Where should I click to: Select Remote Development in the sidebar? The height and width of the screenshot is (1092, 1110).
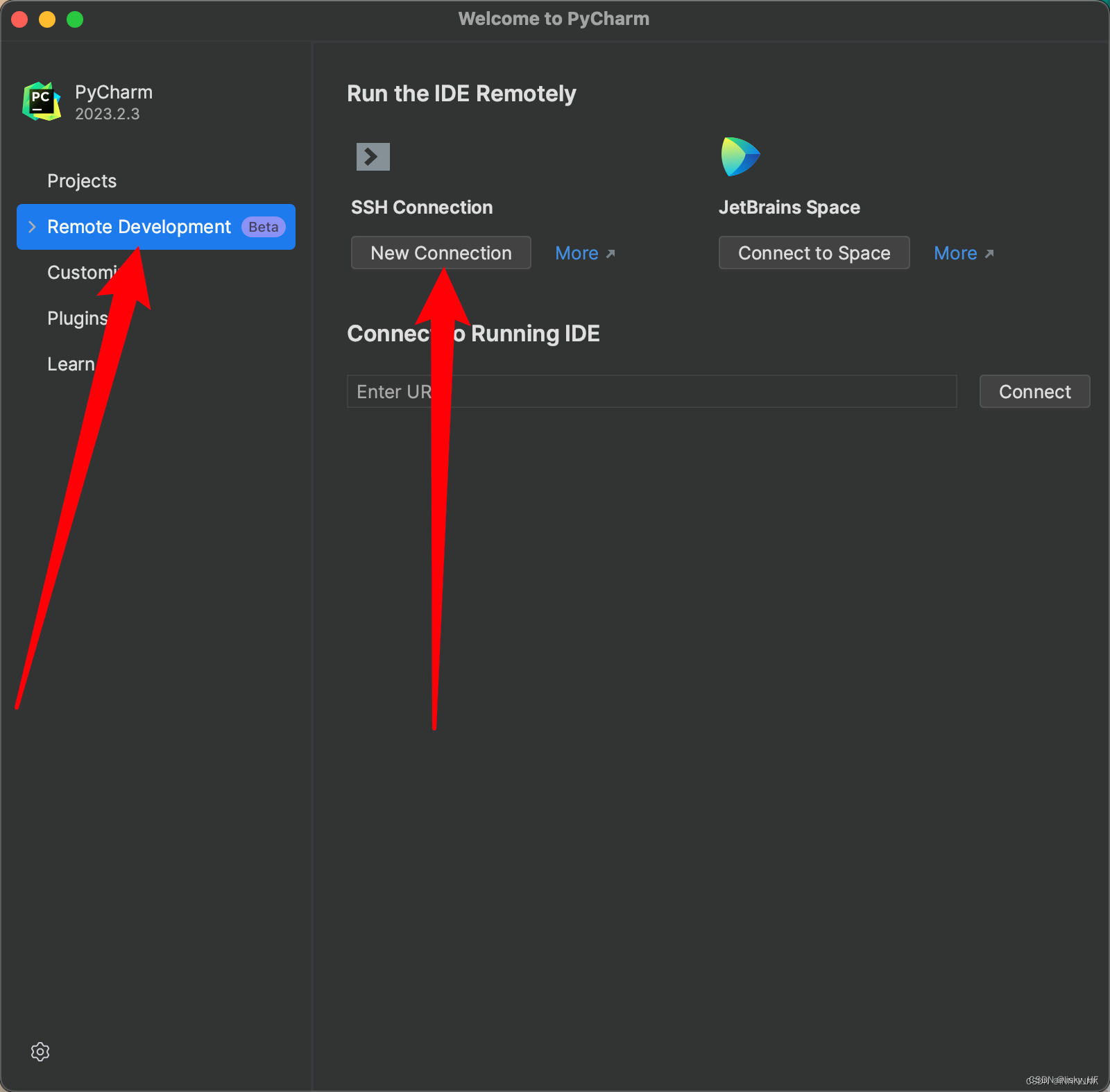(x=138, y=227)
